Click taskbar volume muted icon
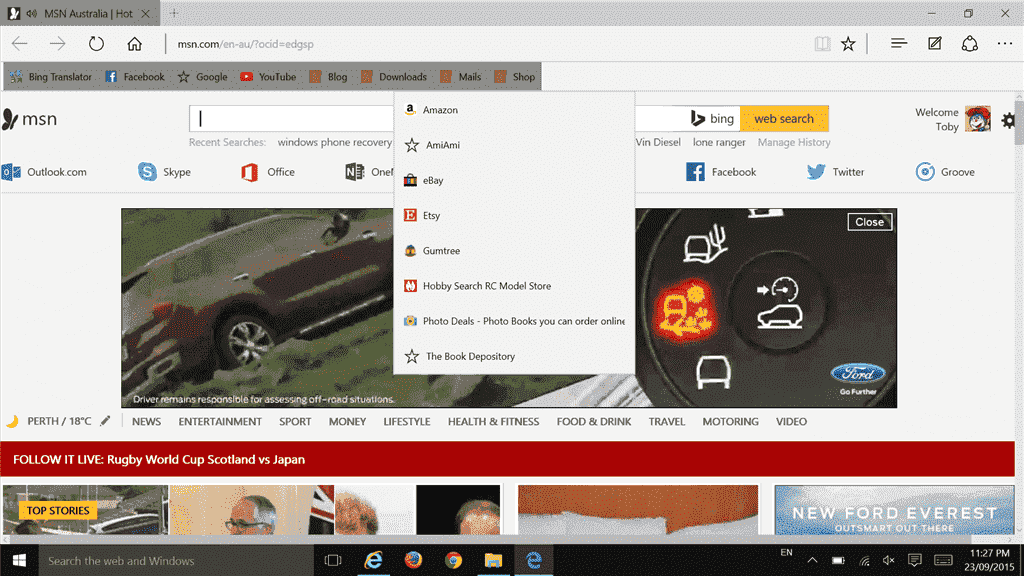 click(889, 560)
